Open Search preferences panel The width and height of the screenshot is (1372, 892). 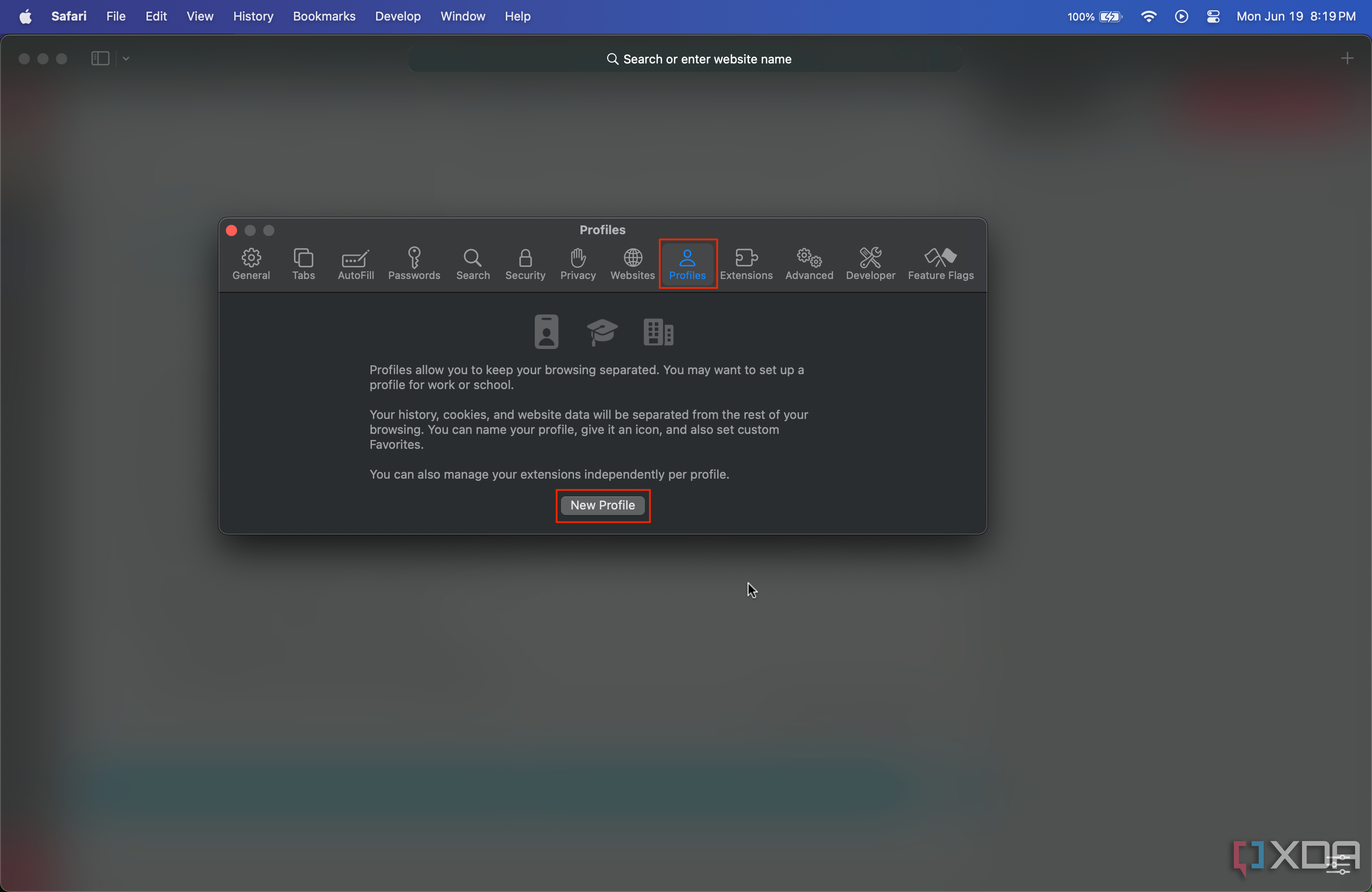point(472,263)
